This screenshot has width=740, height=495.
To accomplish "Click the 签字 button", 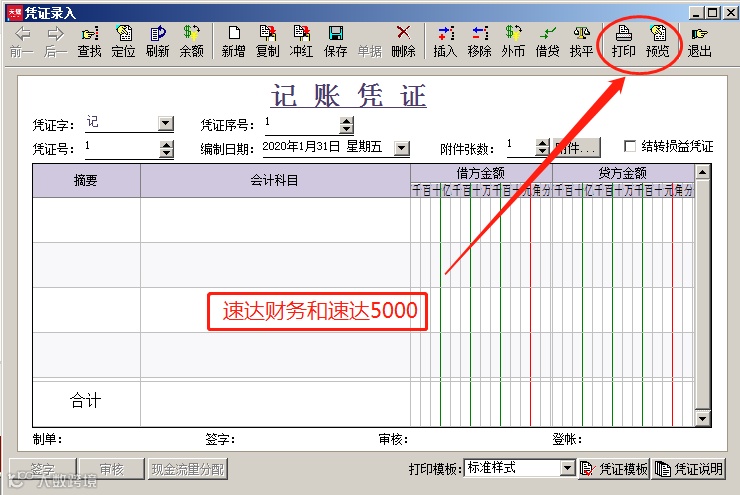I will click(x=42, y=469).
